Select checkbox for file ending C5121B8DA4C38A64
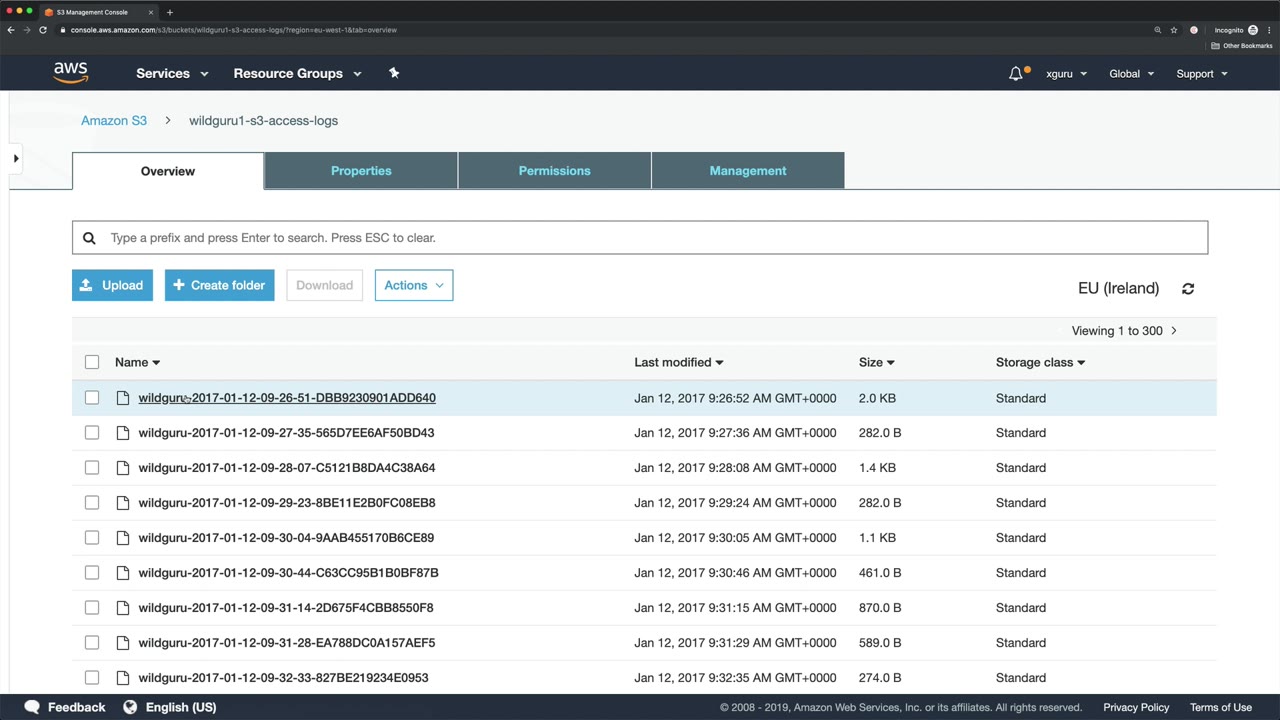 click(92, 468)
